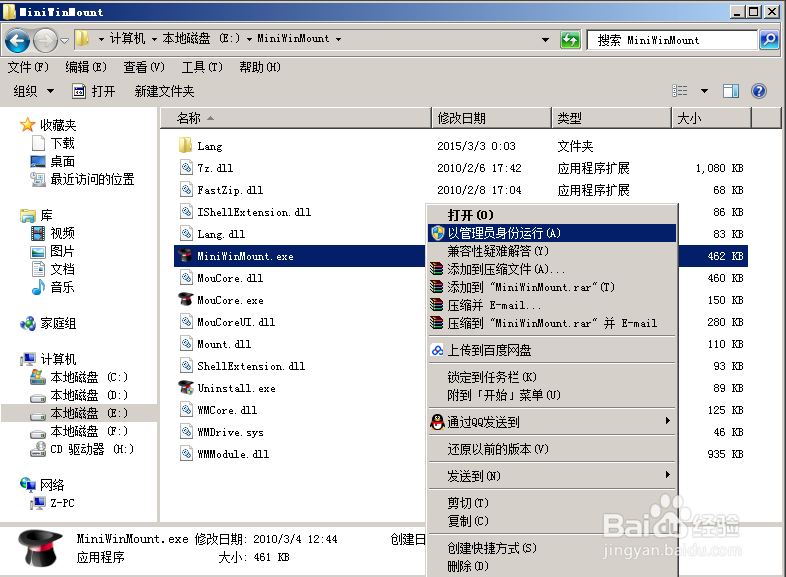Screen dimensions: 786x577
Task: Expand 通过QQ发送到 submenu
Action: coord(552,422)
